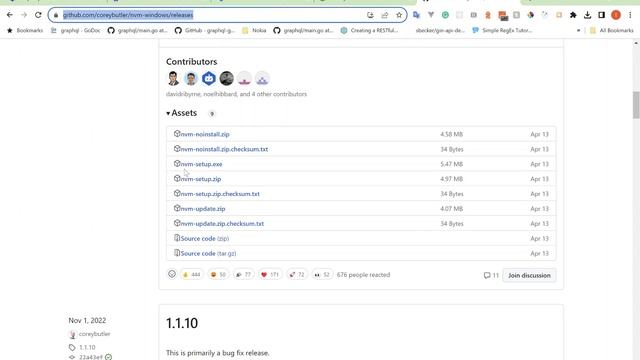Download nvm-setup.zip
Viewport: 640px width, 360px height.
pos(201,179)
